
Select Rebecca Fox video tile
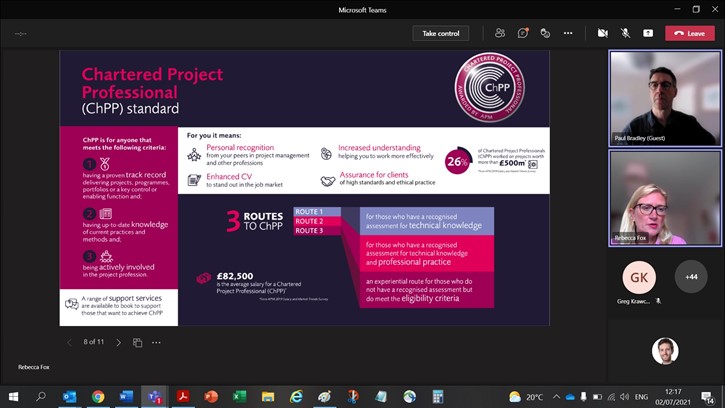pos(665,198)
